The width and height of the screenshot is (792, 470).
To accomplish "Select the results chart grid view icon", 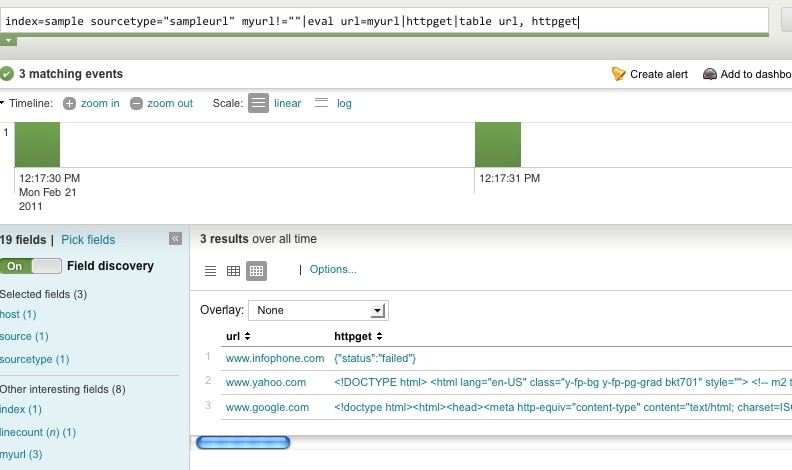I will [x=256, y=270].
